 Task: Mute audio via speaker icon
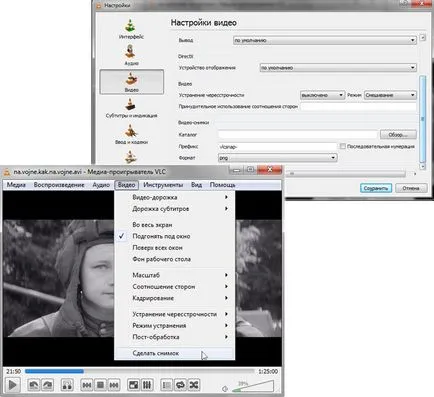pos(225,389)
